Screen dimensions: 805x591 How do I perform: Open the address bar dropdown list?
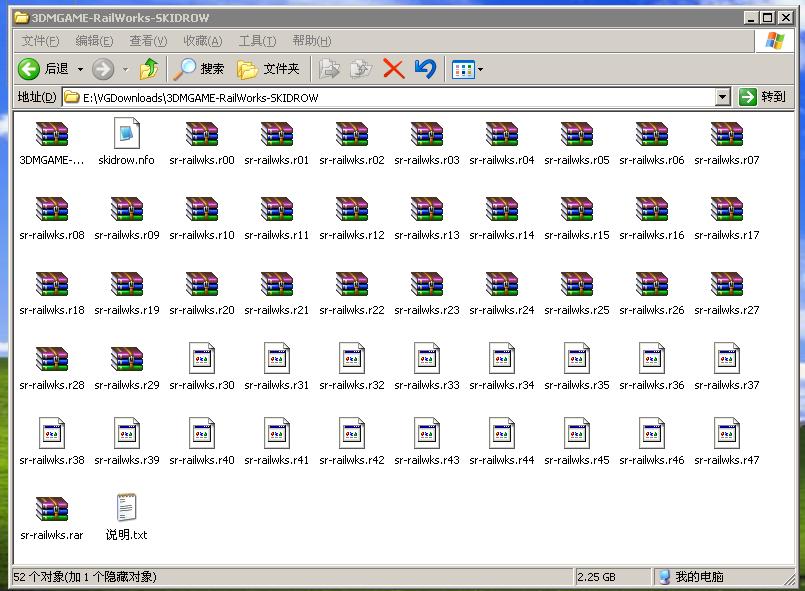point(723,97)
